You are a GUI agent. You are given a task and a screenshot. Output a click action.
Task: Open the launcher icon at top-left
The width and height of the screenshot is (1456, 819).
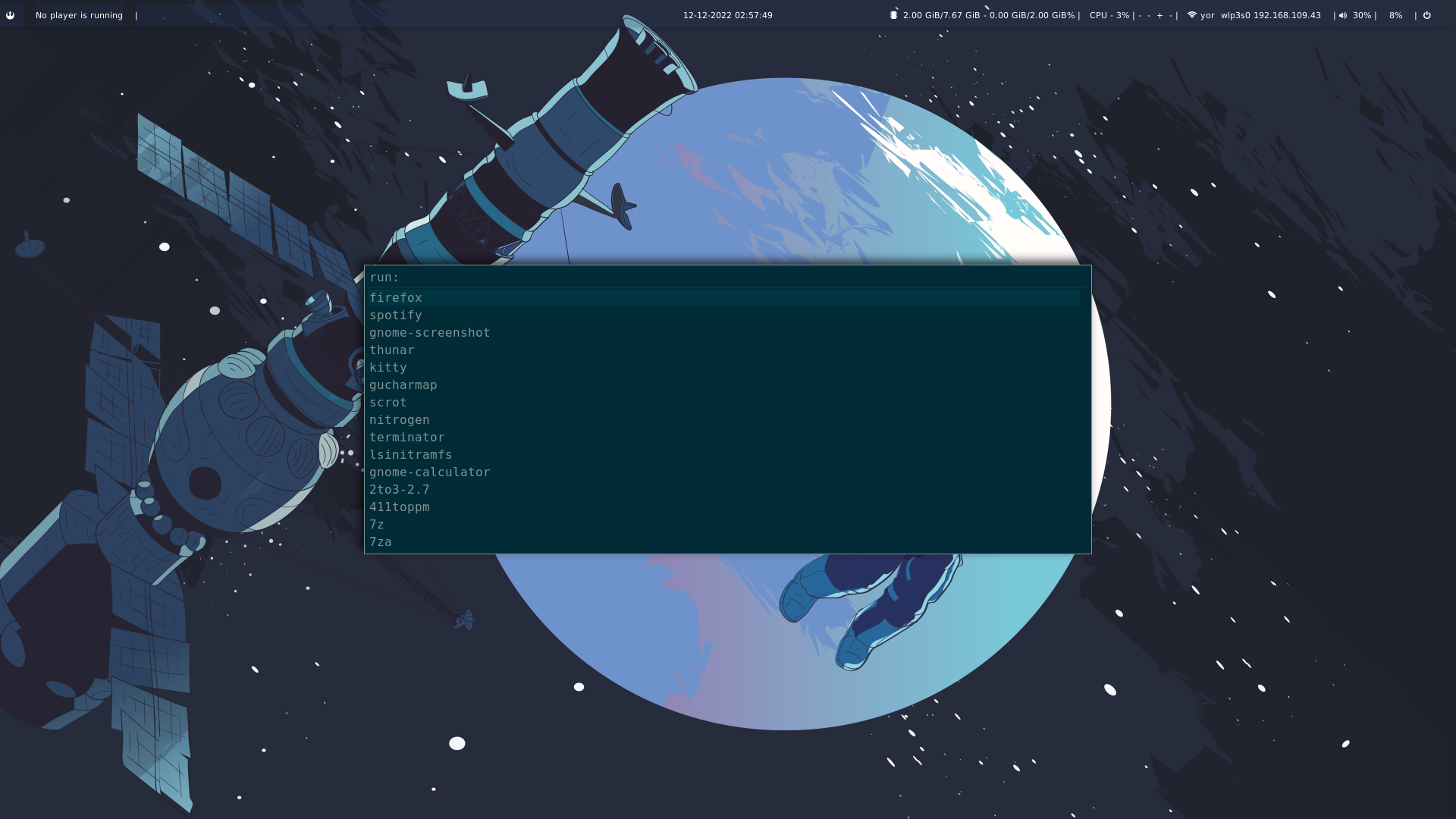coord(10,15)
